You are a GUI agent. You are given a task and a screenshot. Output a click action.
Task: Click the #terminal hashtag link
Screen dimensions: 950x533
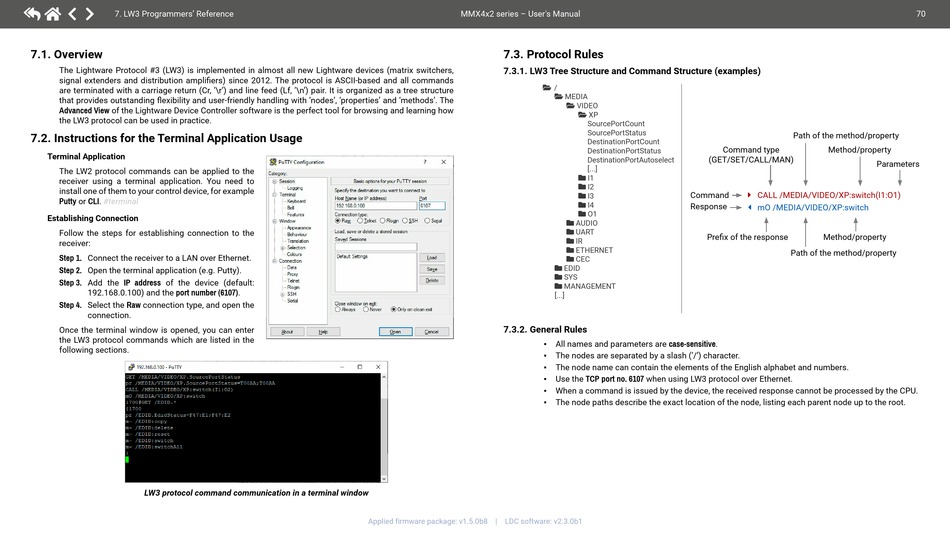(121, 202)
